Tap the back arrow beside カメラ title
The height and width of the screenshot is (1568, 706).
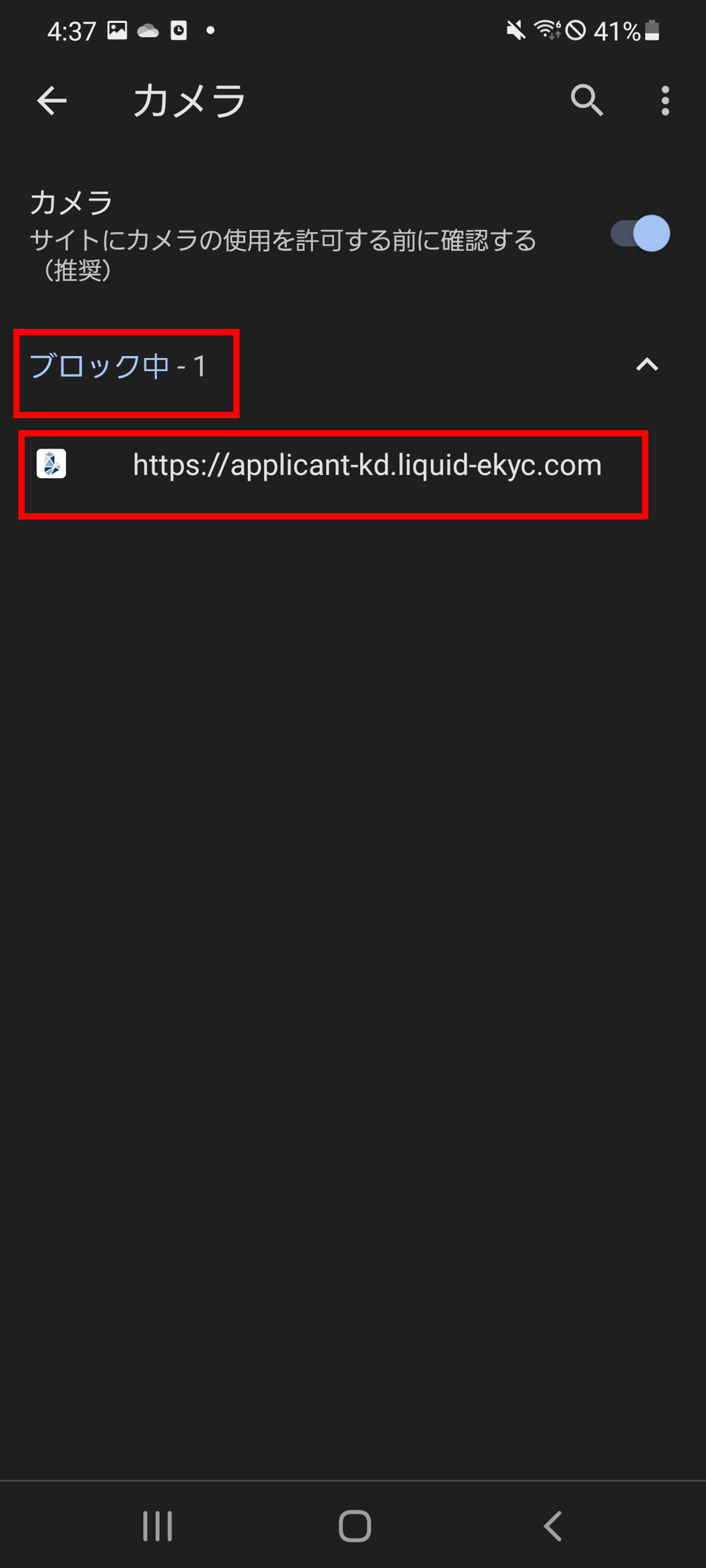[x=52, y=101]
